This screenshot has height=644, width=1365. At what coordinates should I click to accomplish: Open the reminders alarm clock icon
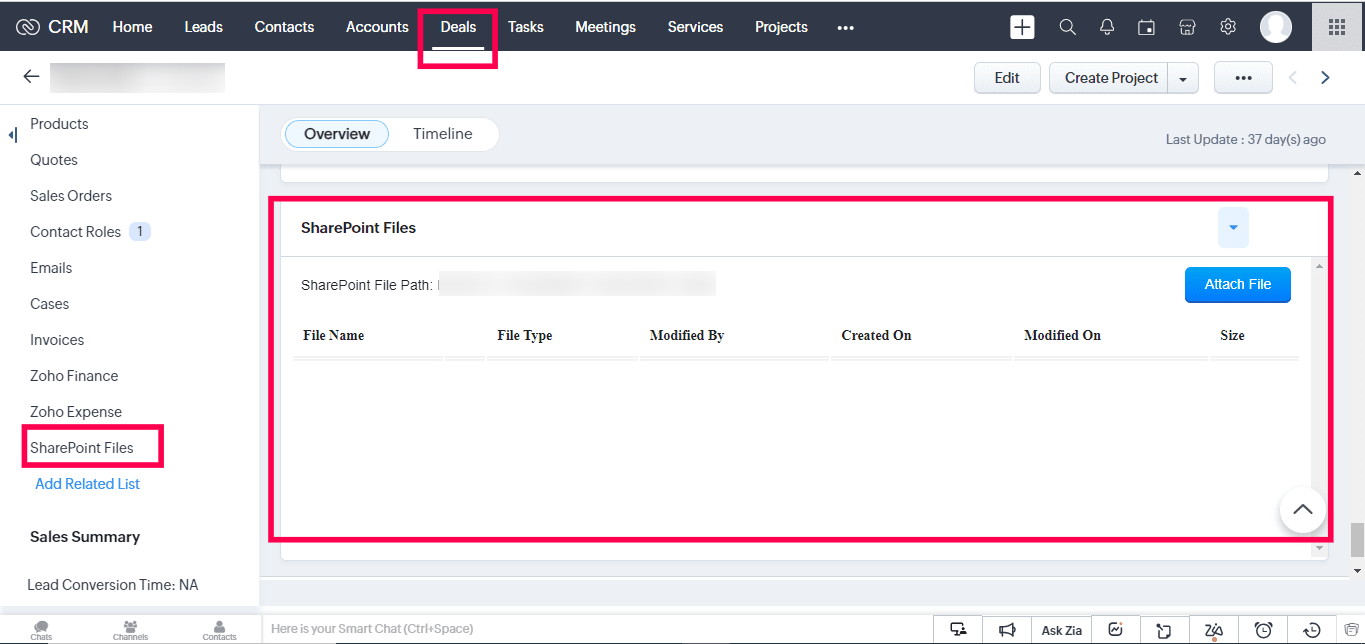pyautogui.click(x=1263, y=629)
